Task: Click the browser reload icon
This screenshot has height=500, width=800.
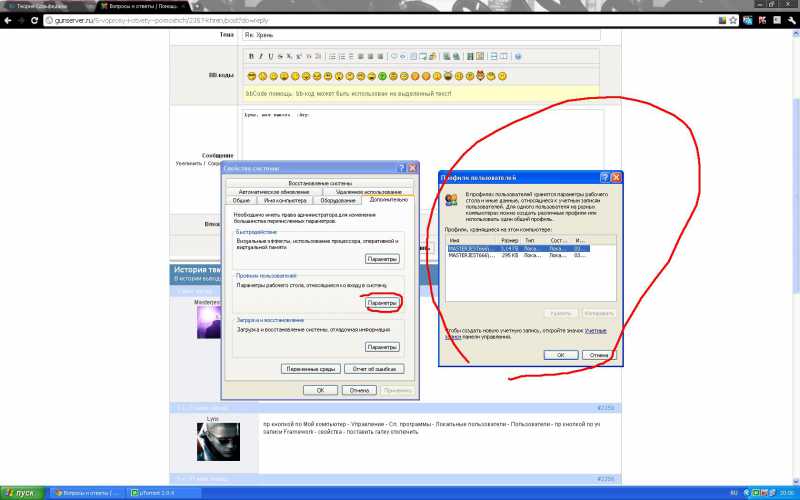Action: (33, 19)
